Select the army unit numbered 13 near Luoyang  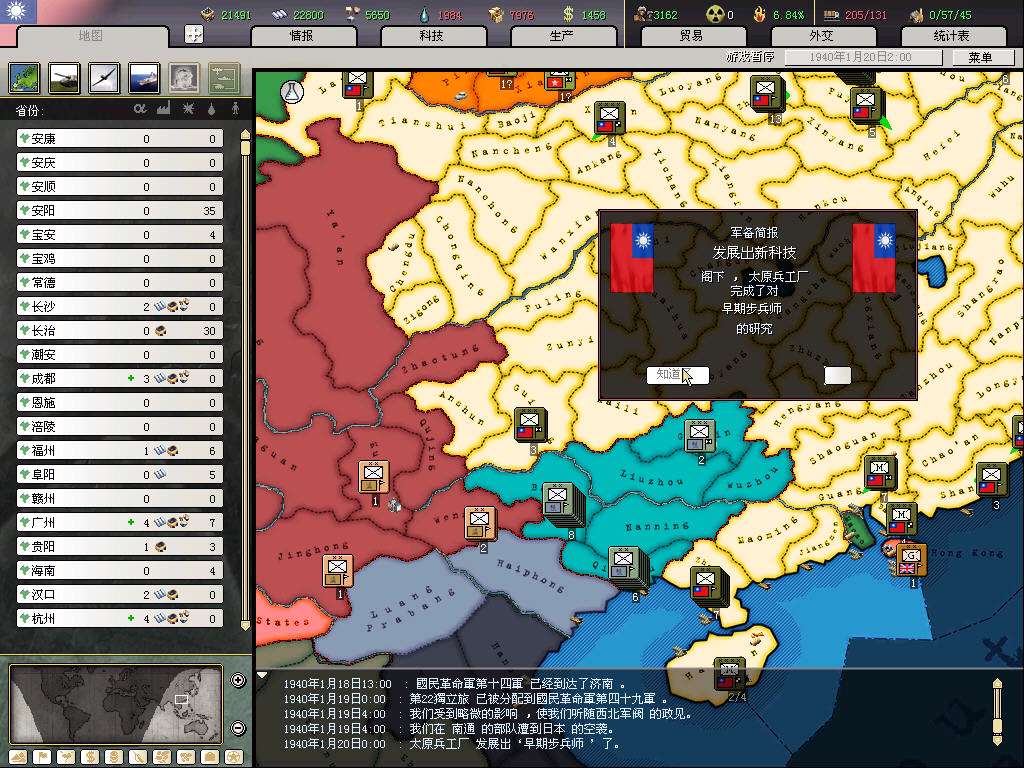[767, 93]
